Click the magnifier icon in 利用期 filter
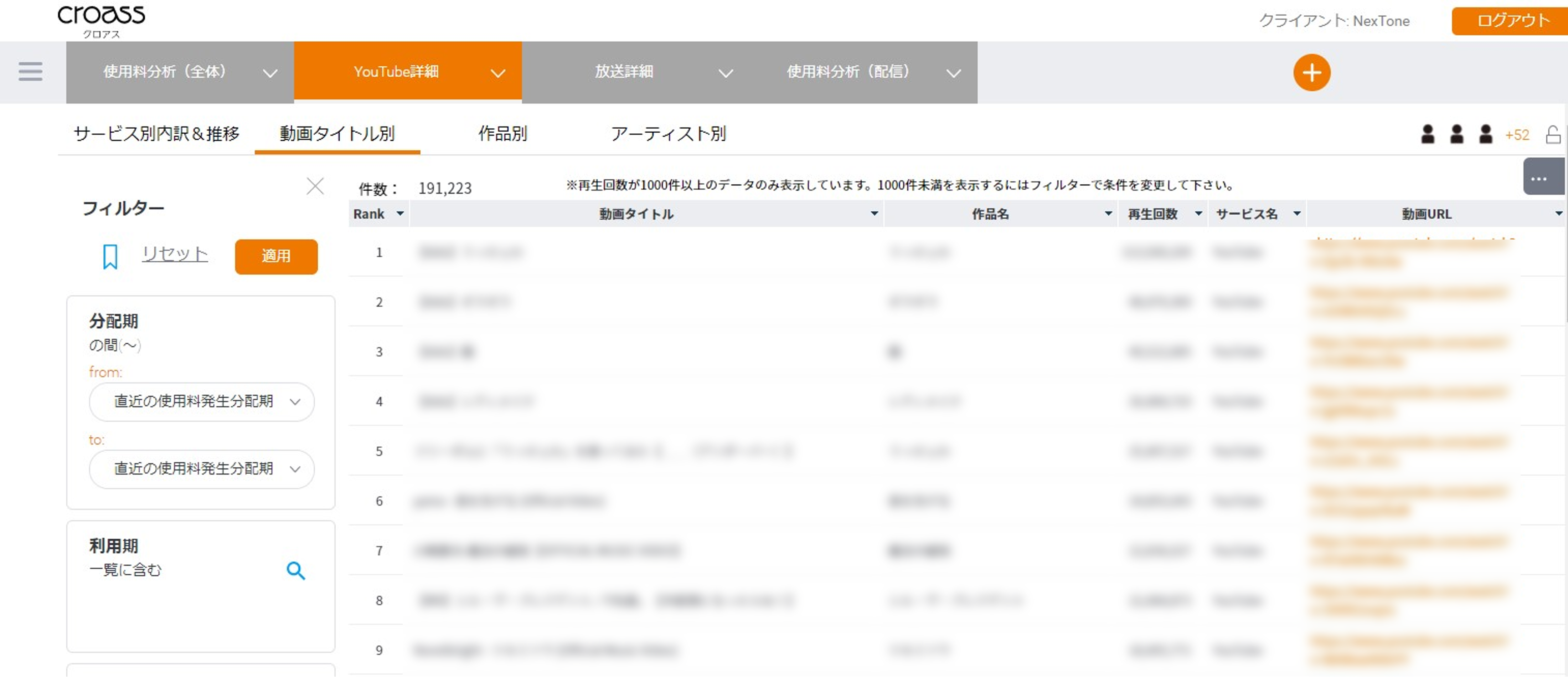 [296, 570]
